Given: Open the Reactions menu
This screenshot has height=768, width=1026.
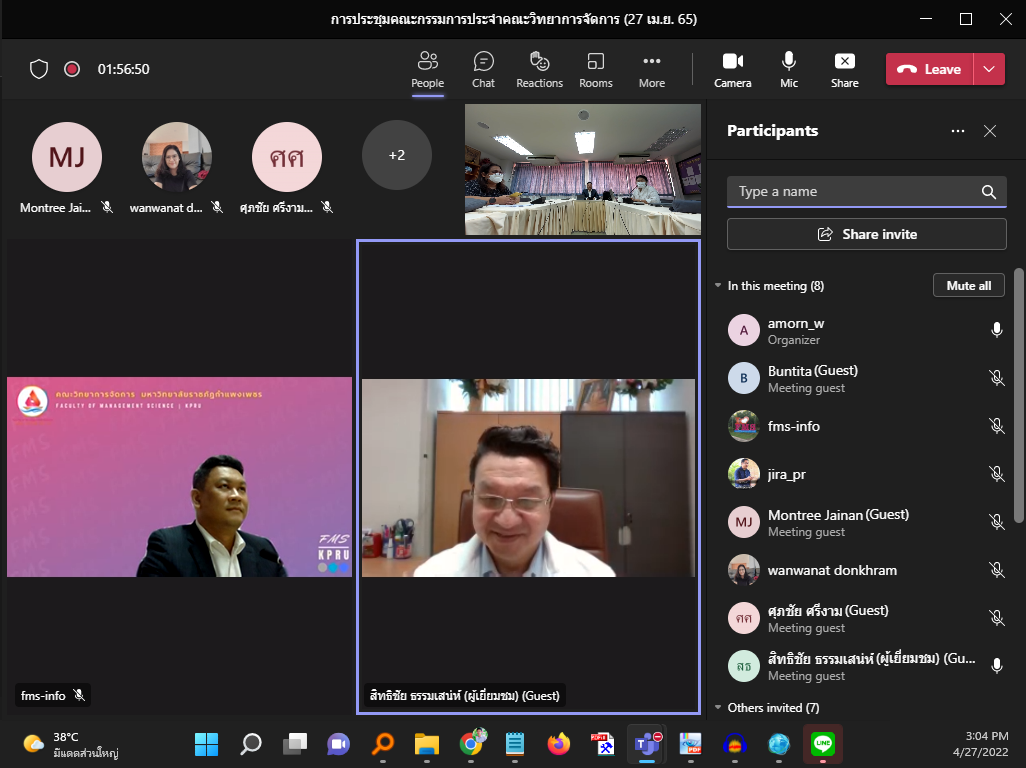Looking at the screenshot, I should 539,69.
